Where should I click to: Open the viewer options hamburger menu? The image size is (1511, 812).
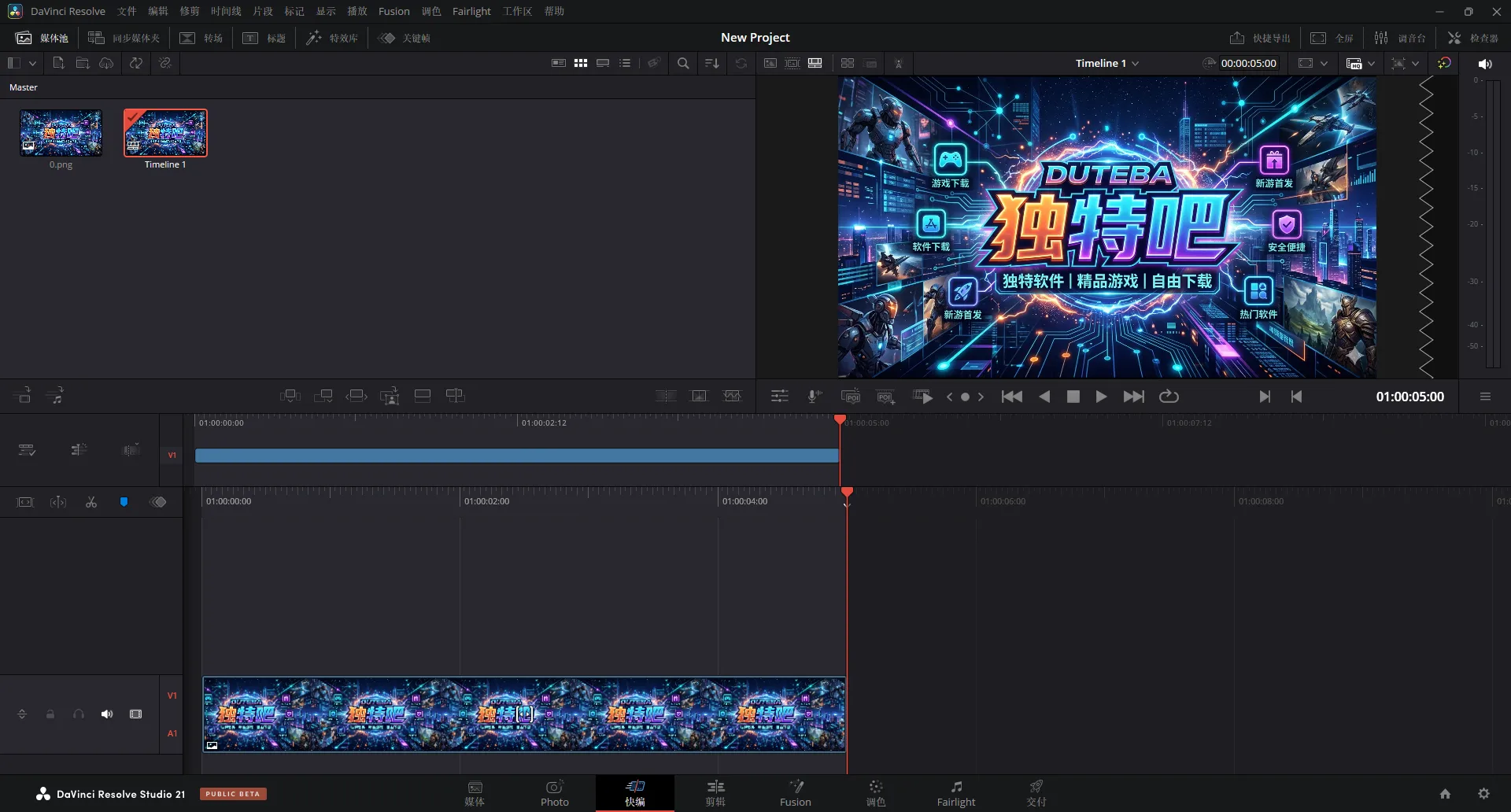point(1485,397)
